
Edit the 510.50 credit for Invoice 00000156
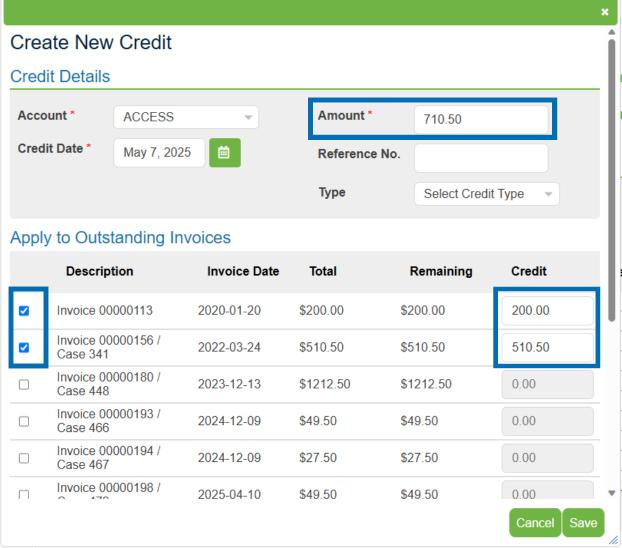pos(546,348)
